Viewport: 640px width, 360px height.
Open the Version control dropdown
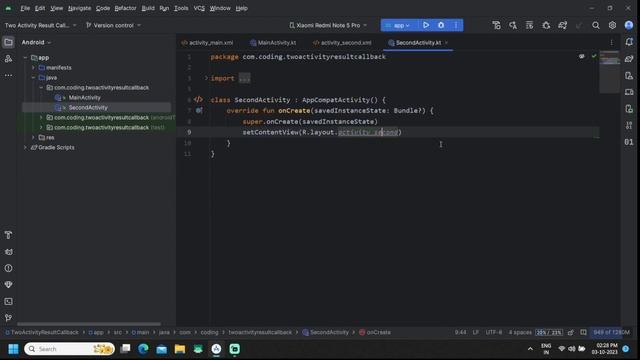113,25
